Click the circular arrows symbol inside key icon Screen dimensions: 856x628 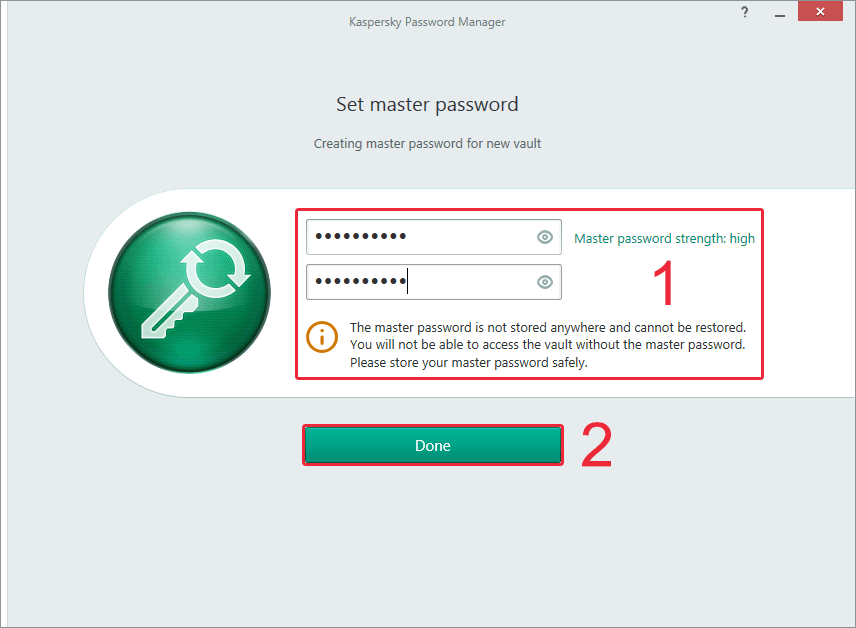(216, 268)
